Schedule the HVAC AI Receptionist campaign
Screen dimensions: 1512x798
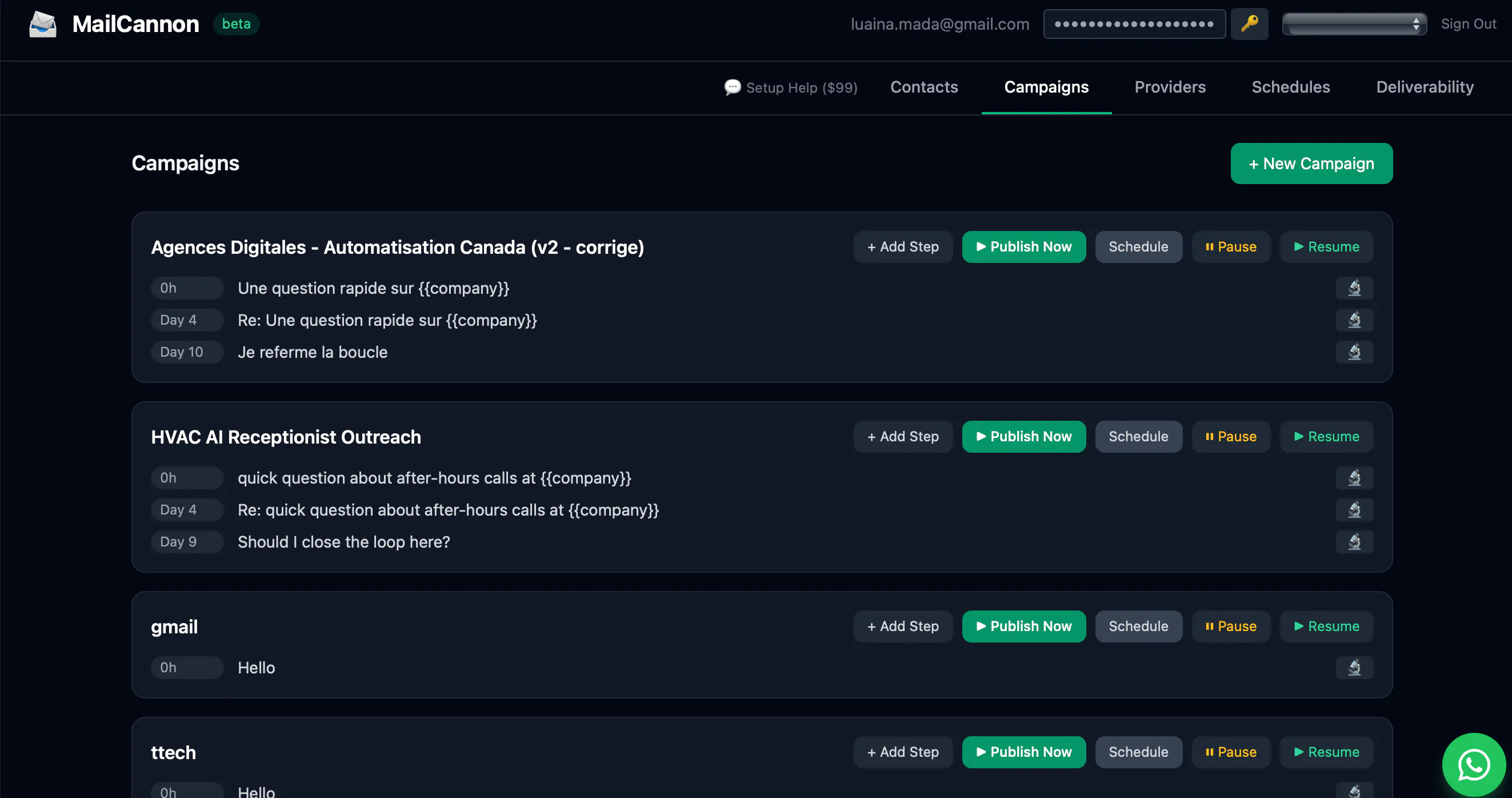(1138, 437)
